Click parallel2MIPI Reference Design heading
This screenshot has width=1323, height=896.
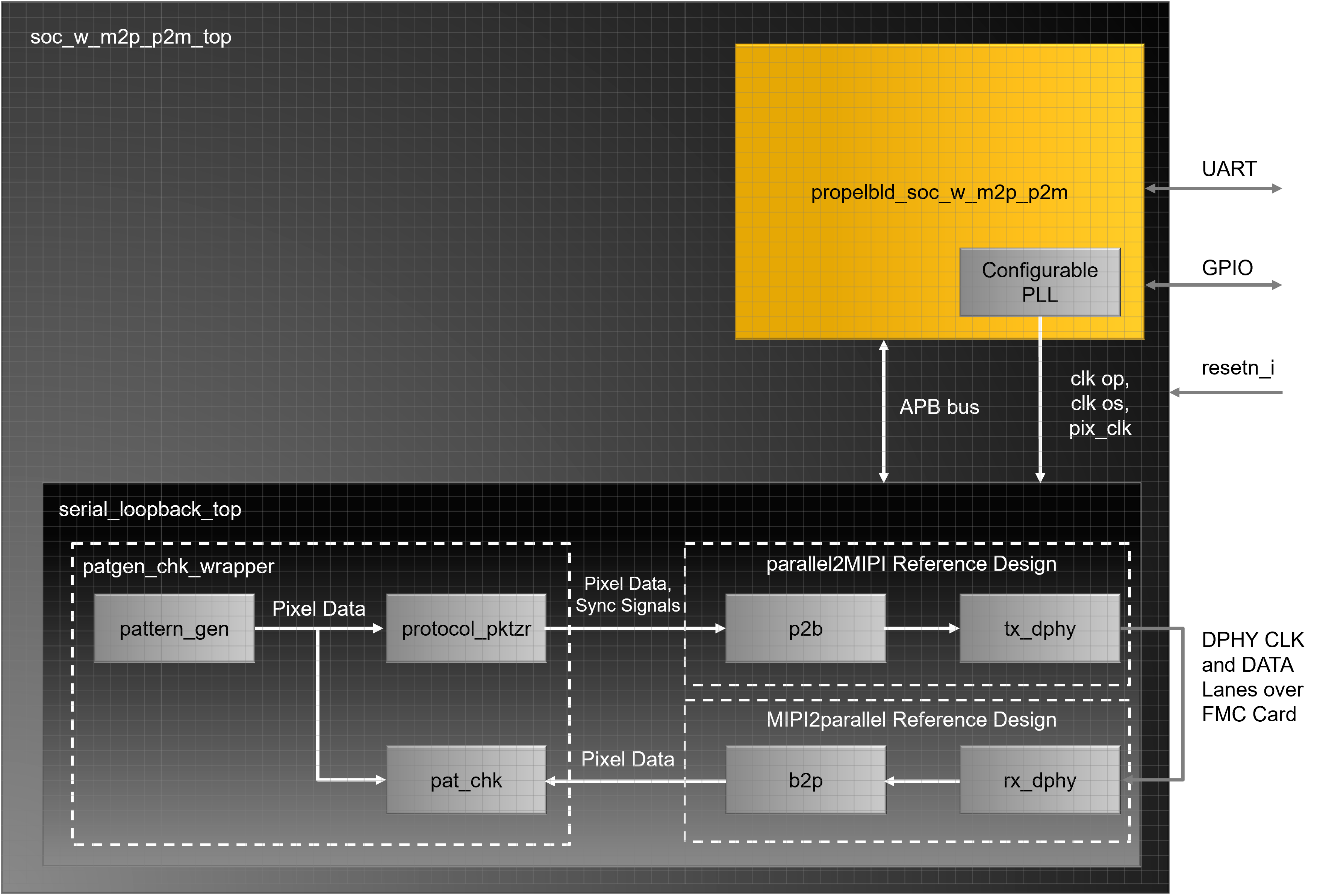click(911, 564)
